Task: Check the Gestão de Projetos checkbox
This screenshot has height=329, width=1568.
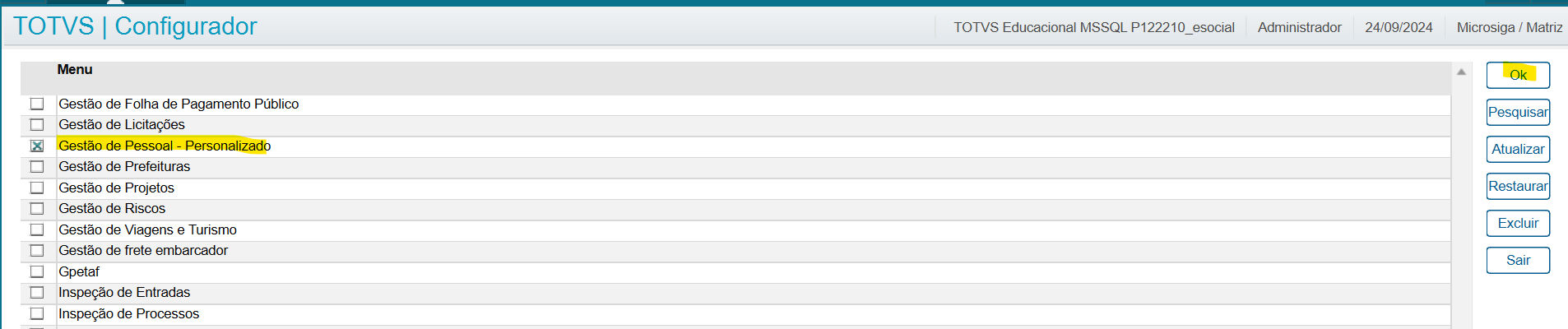Action: tap(37, 188)
